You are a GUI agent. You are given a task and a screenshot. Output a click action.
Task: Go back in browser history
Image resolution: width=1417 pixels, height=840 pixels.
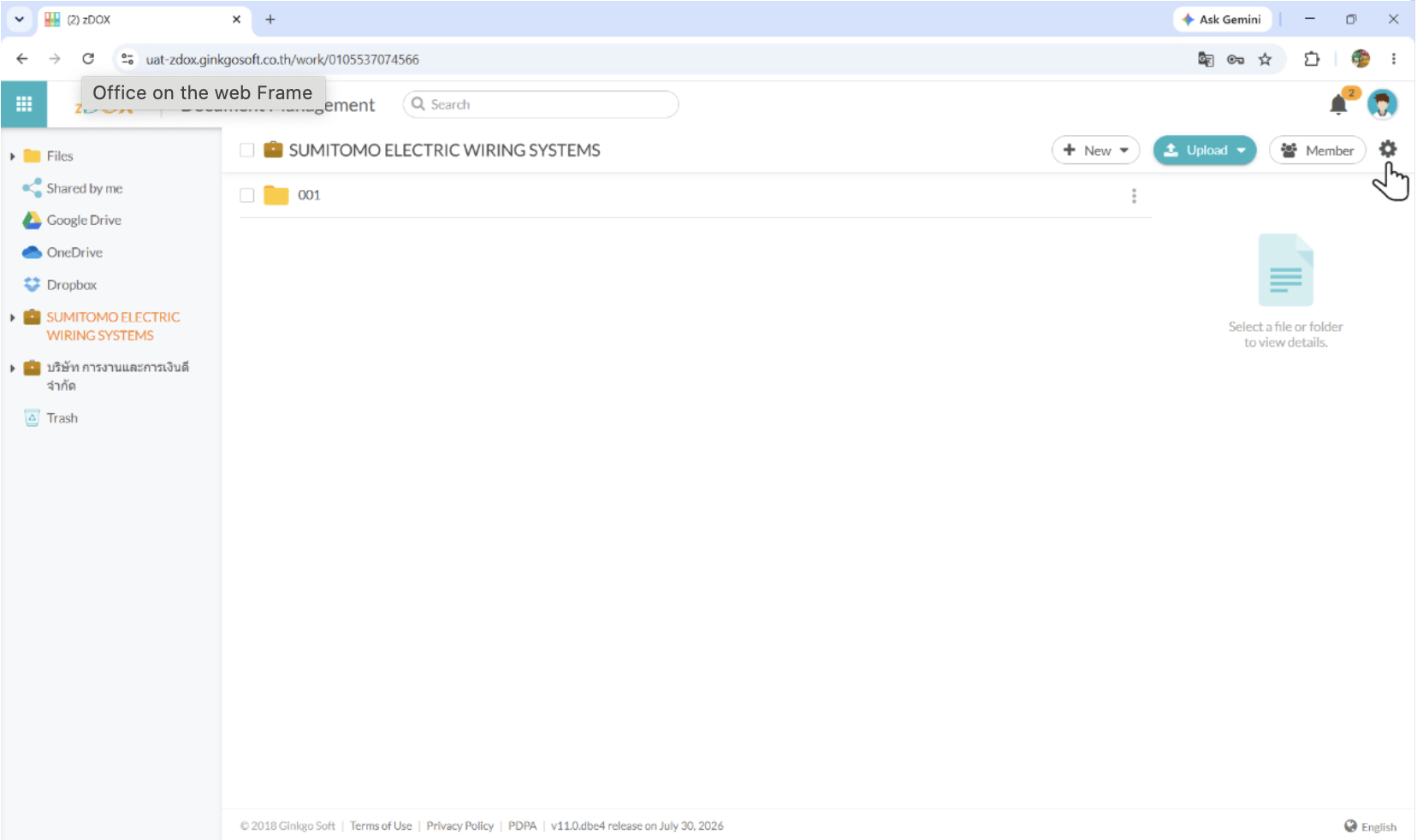pyautogui.click(x=22, y=59)
